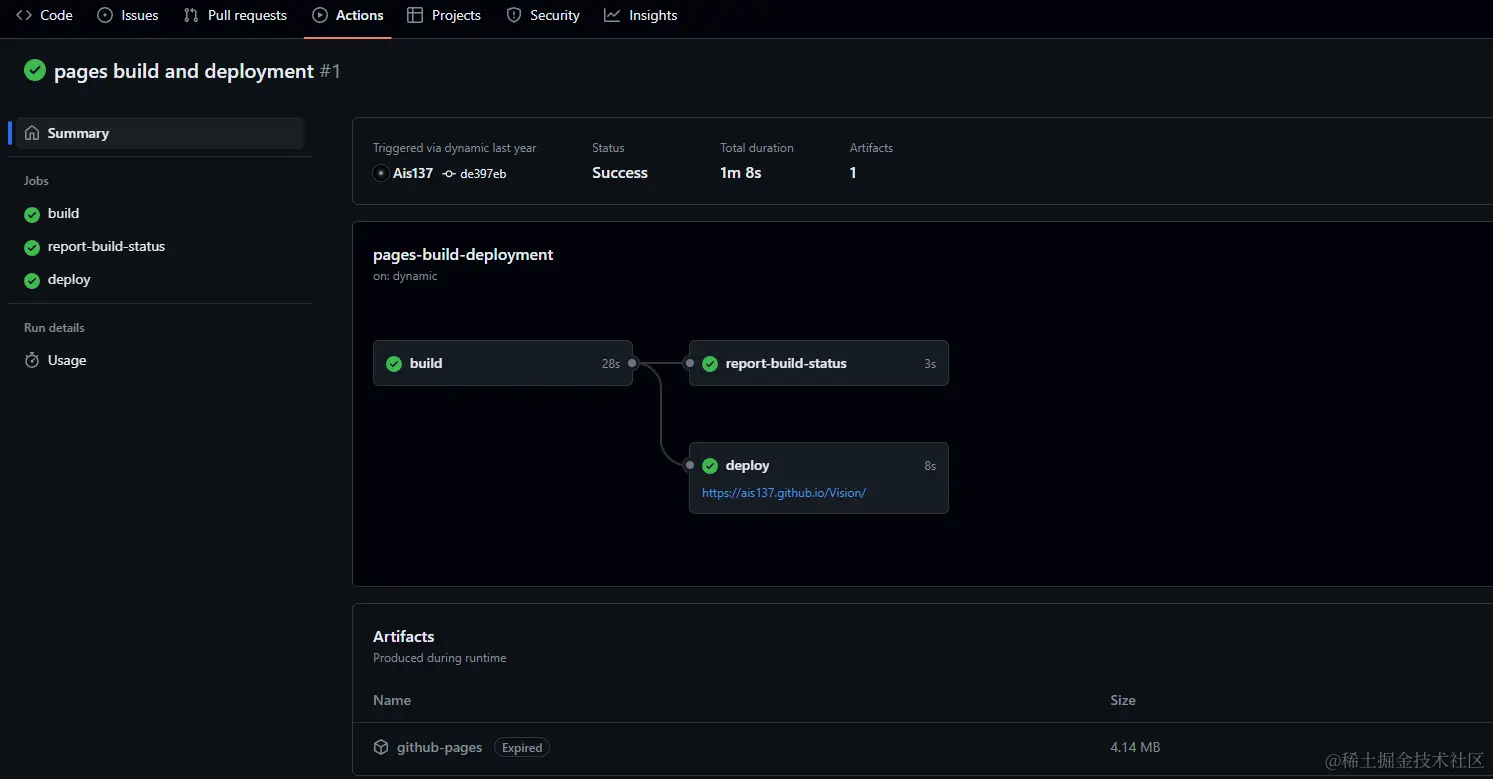Select Summary in the sidebar
Screen dimensions: 1493x779
coord(160,133)
